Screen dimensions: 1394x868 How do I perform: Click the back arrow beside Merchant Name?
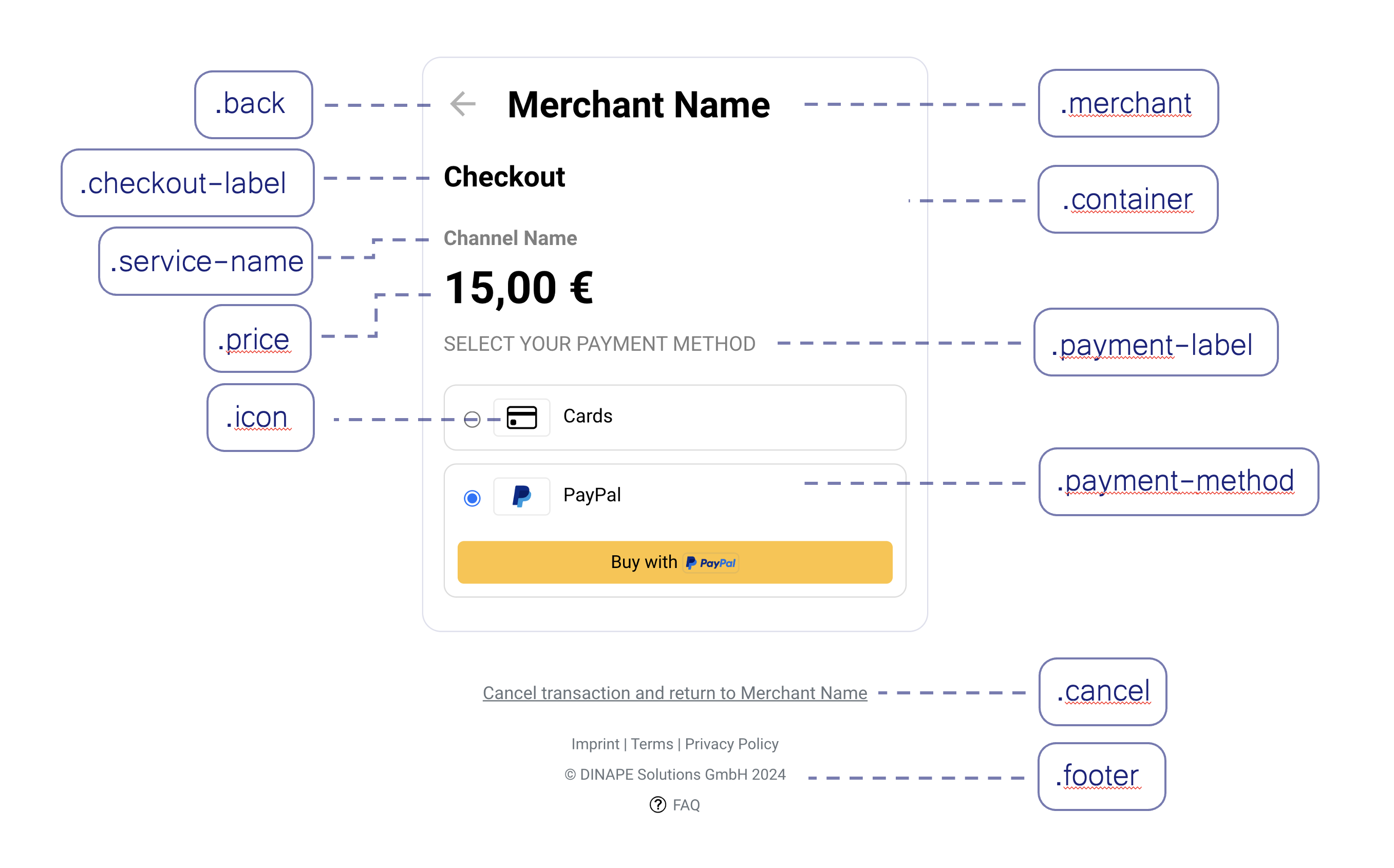click(463, 104)
